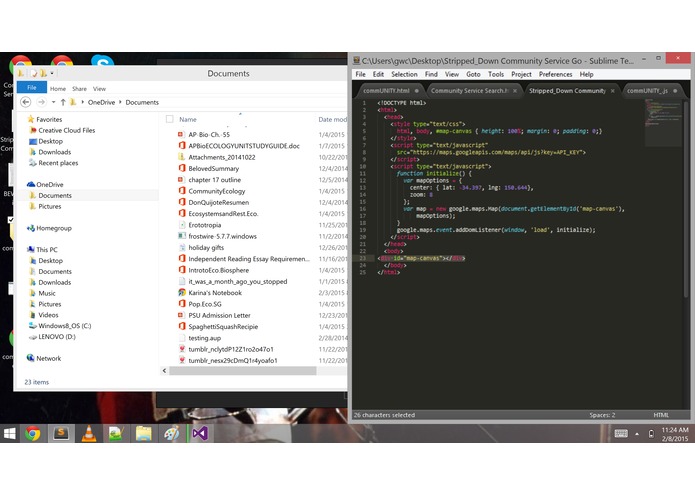Open Sublime Text taskbar icon
695x494 pixels.
tap(61, 433)
